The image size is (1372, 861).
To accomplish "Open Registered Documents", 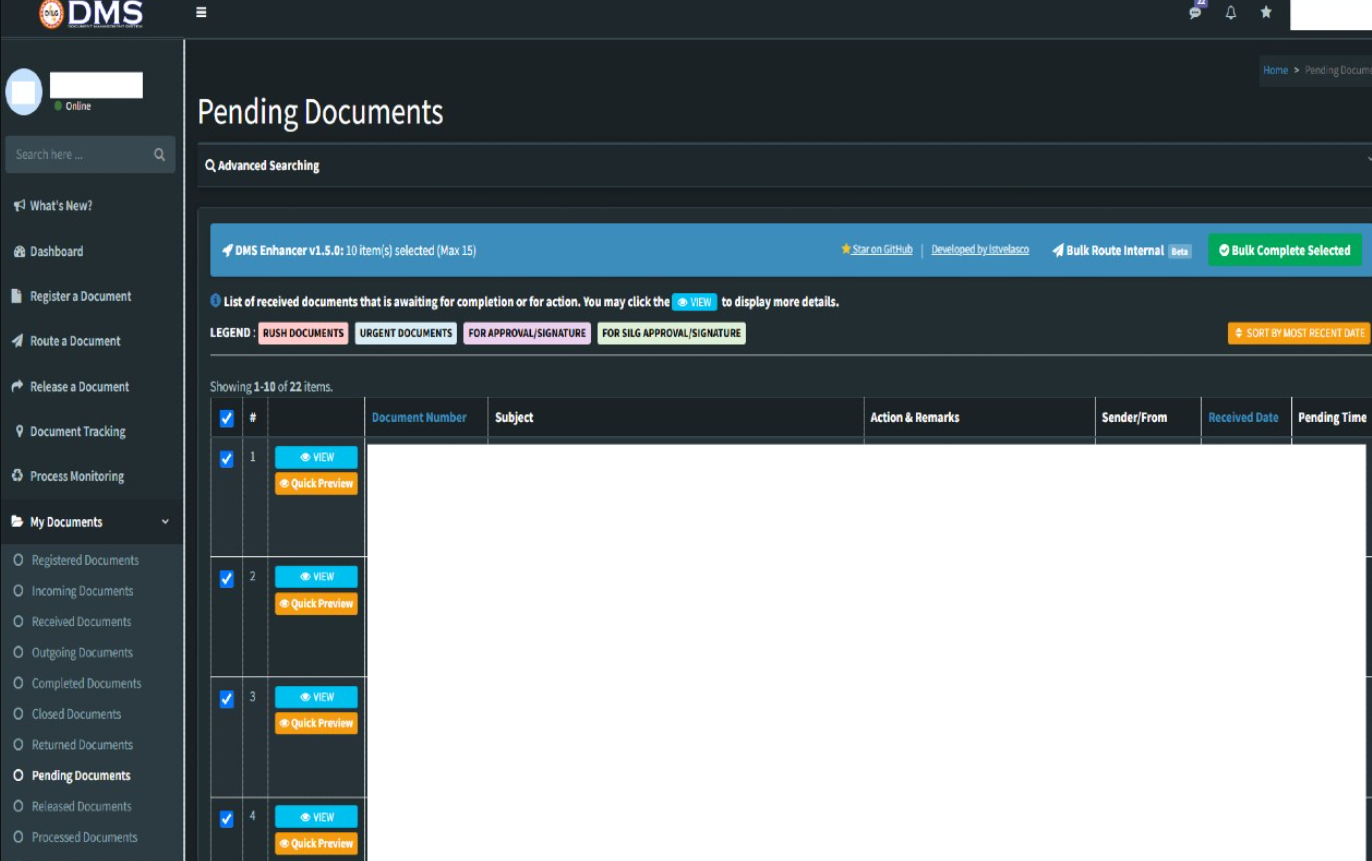I will coord(85,561).
